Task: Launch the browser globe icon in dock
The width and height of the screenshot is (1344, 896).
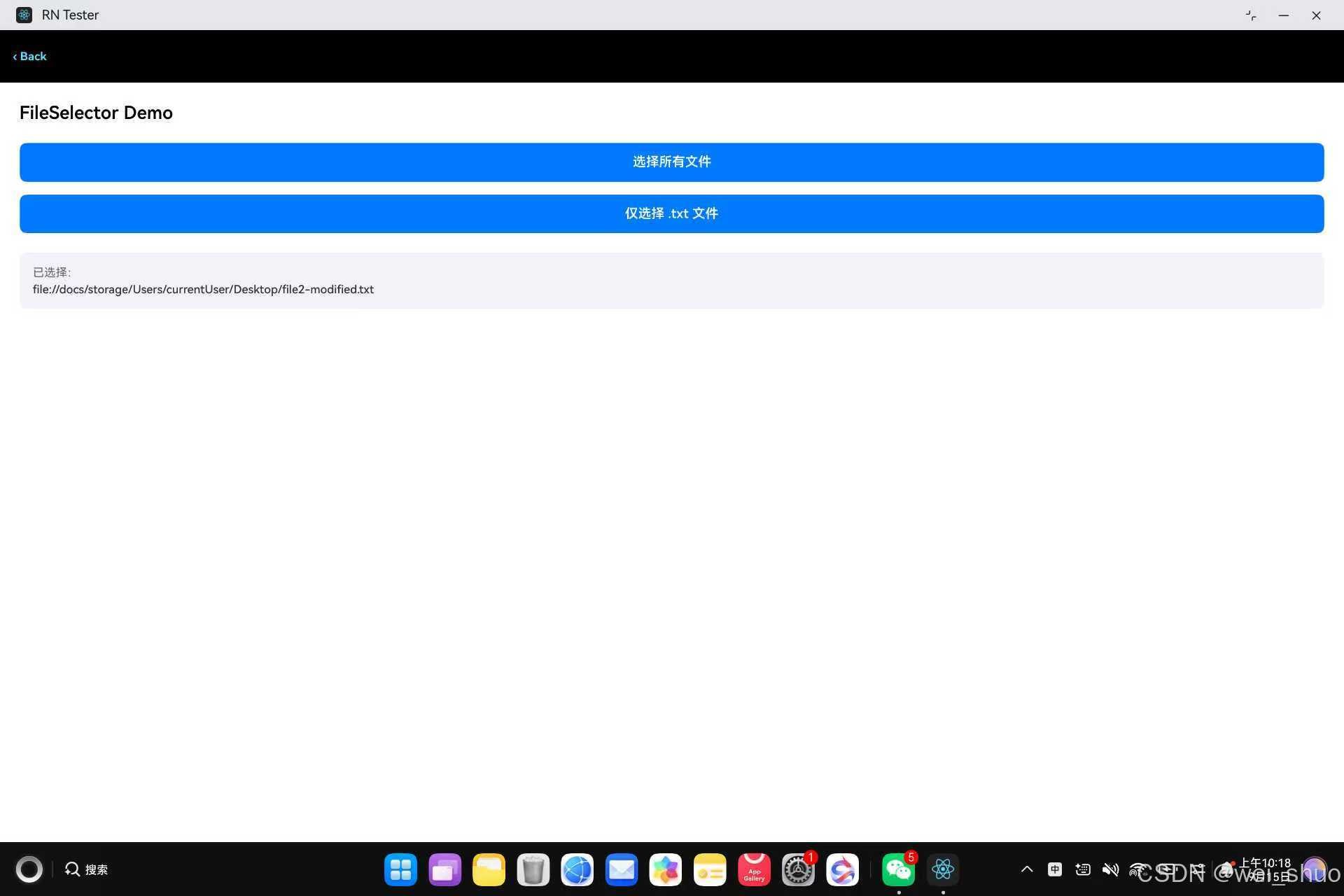Action: [x=577, y=870]
